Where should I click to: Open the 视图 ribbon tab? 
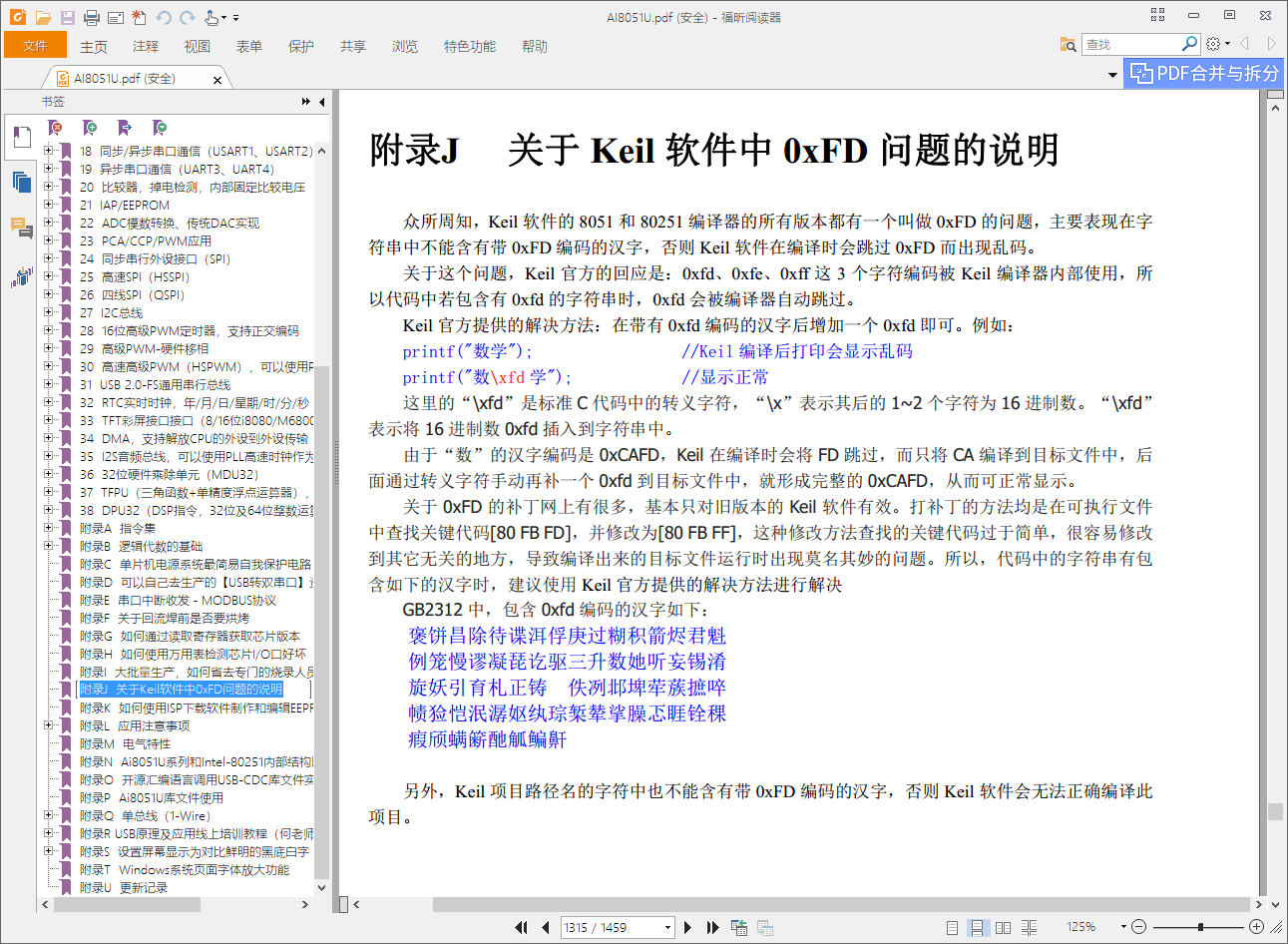[198, 46]
